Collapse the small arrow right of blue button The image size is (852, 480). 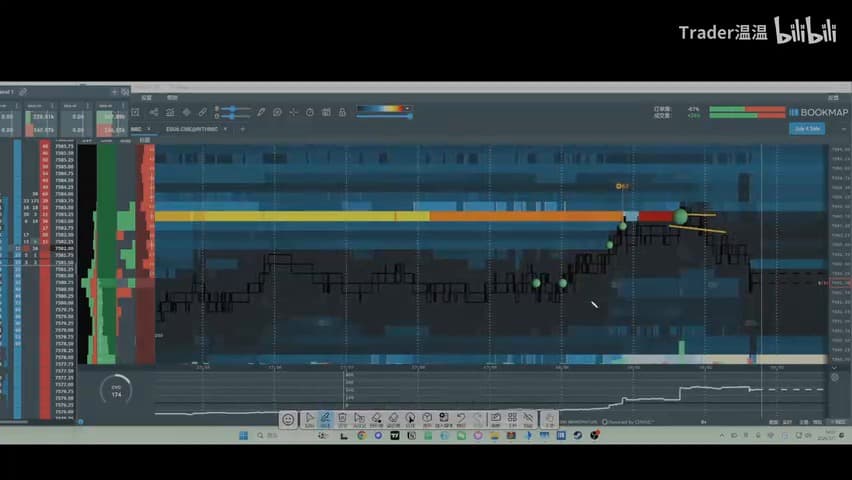pyautogui.click(x=843, y=129)
